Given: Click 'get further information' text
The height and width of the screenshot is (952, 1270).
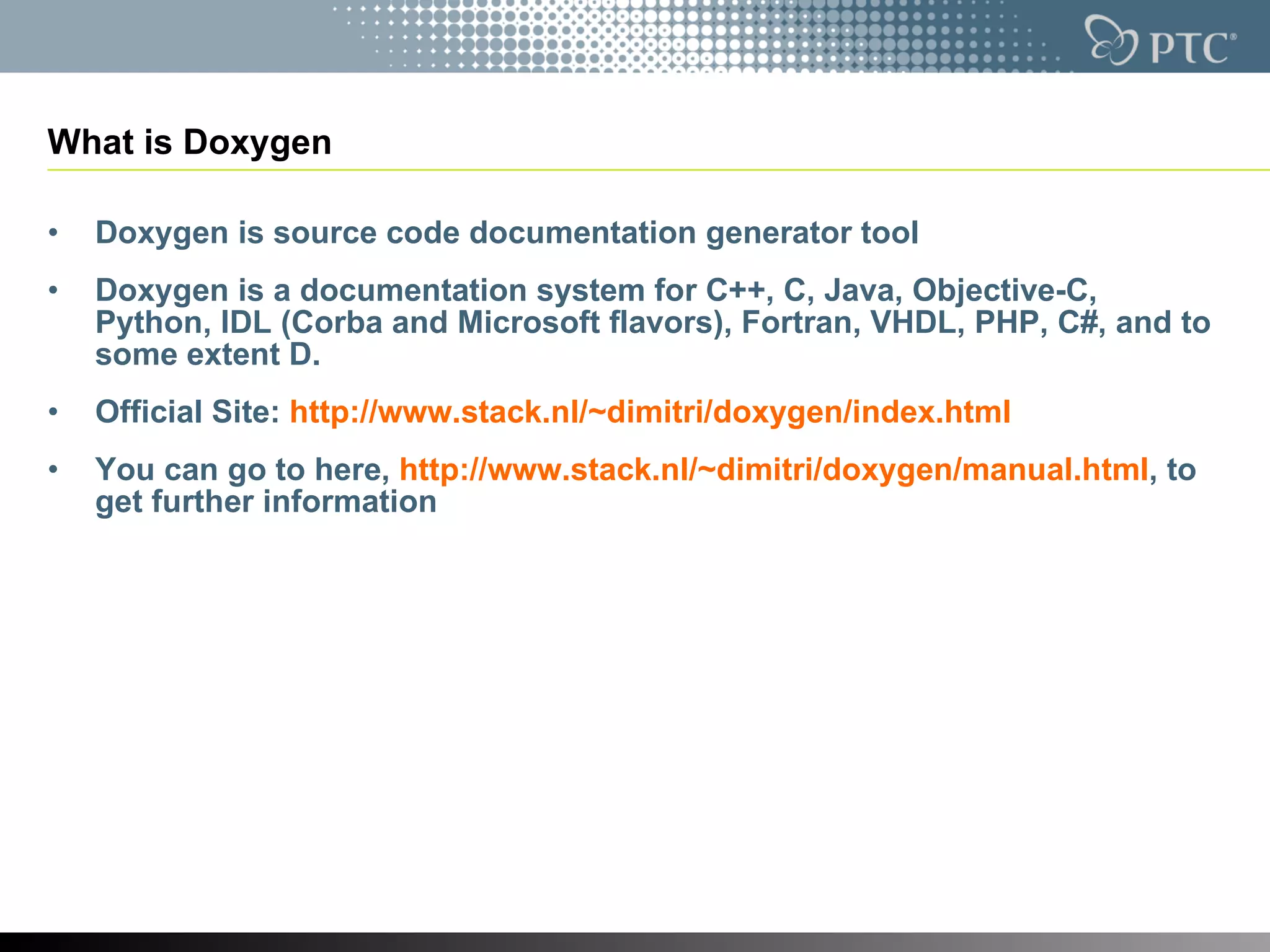Looking at the screenshot, I should [x=265, y=502].
